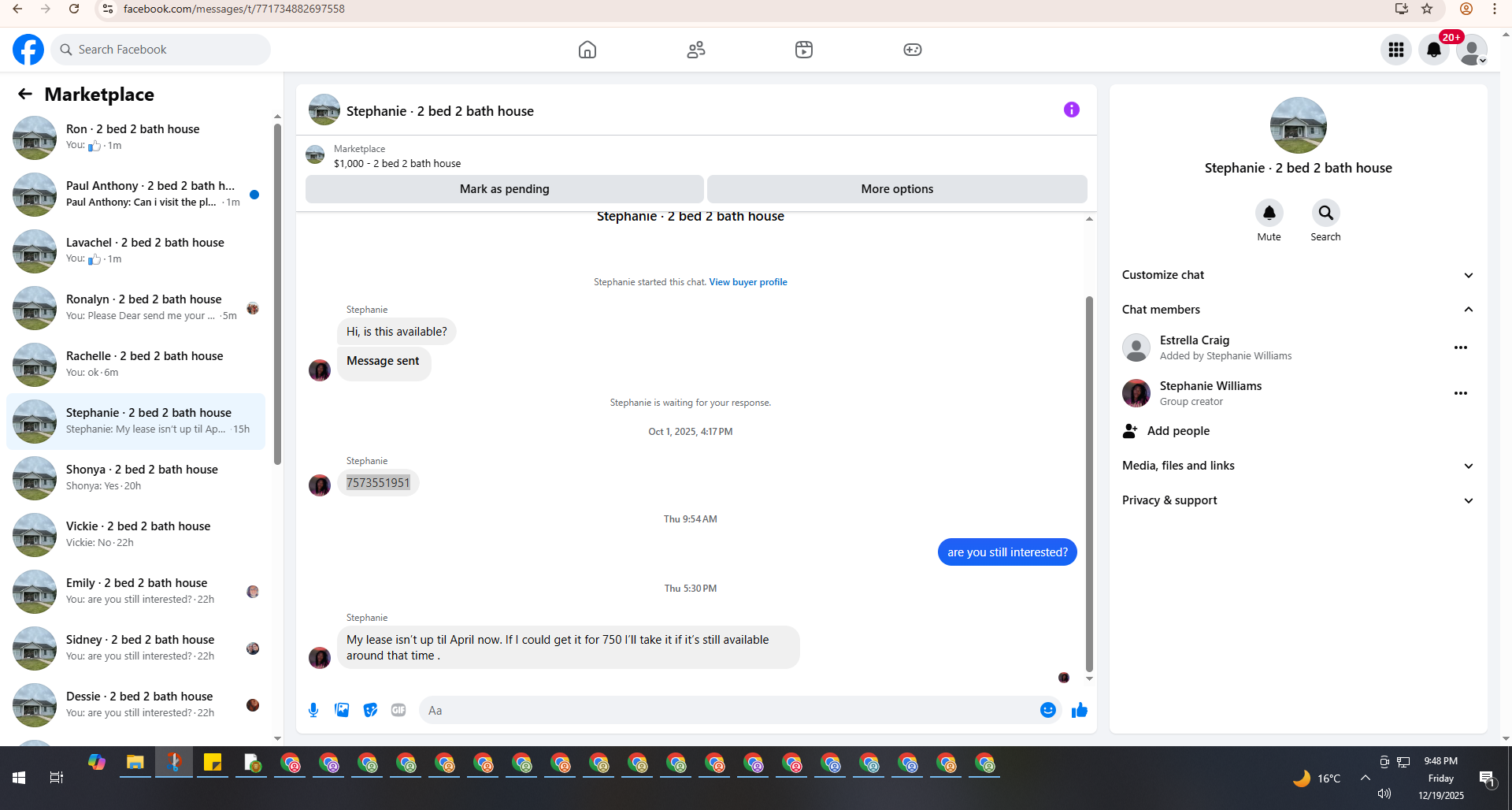The width and height of the screenshot is (1512, 810).
Task: Open Ronalyn conversation
Action: tap(136, 308)
